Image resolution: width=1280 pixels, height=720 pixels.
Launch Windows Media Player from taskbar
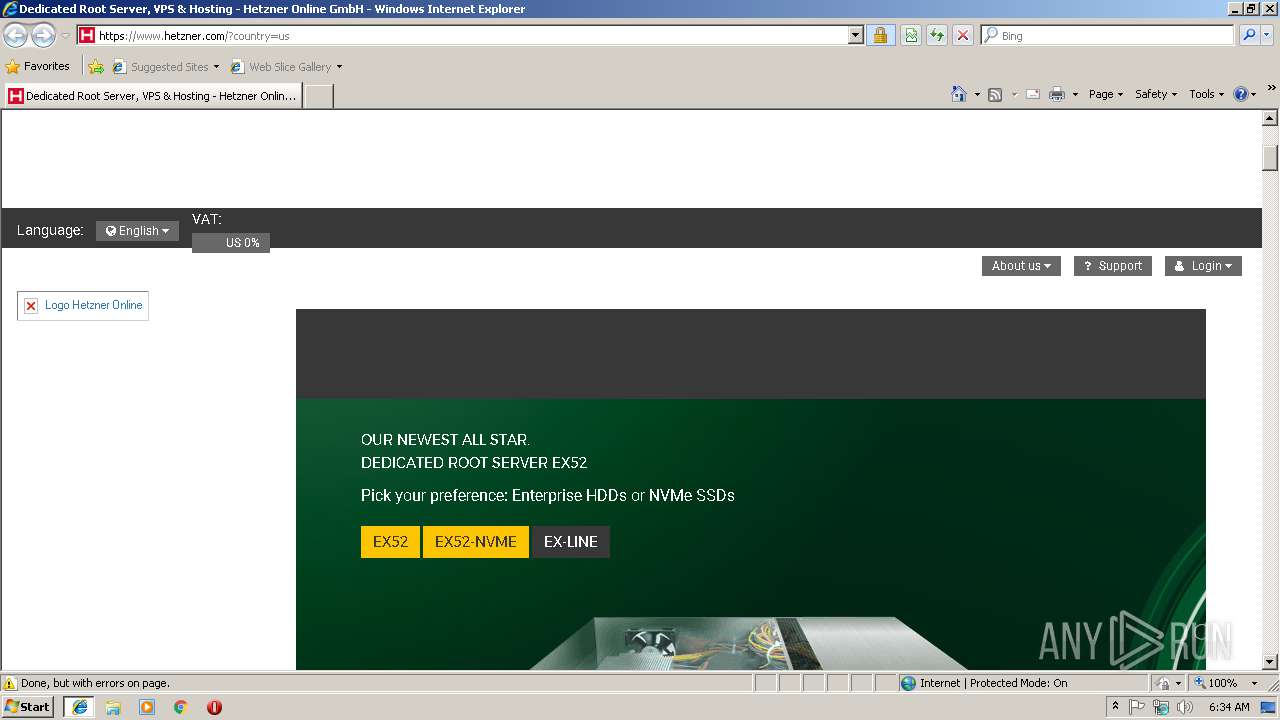pos(147,707)
